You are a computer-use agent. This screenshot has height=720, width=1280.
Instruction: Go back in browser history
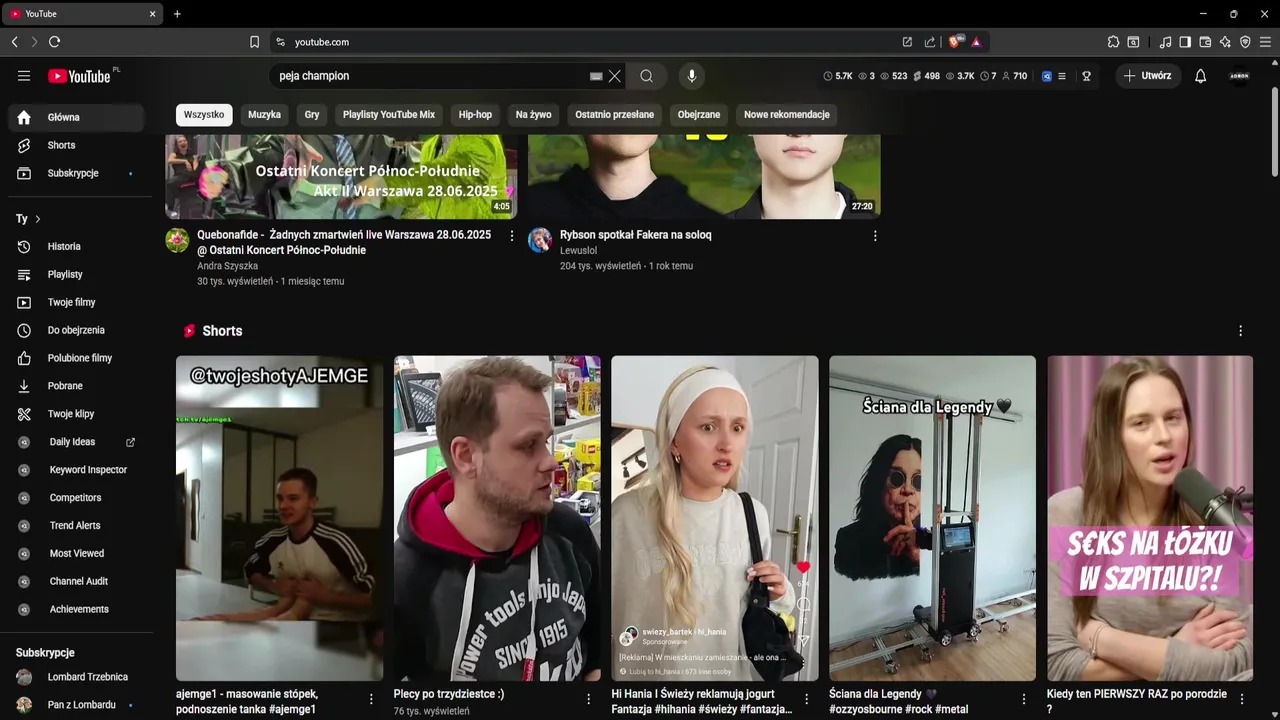coord(14,42)
